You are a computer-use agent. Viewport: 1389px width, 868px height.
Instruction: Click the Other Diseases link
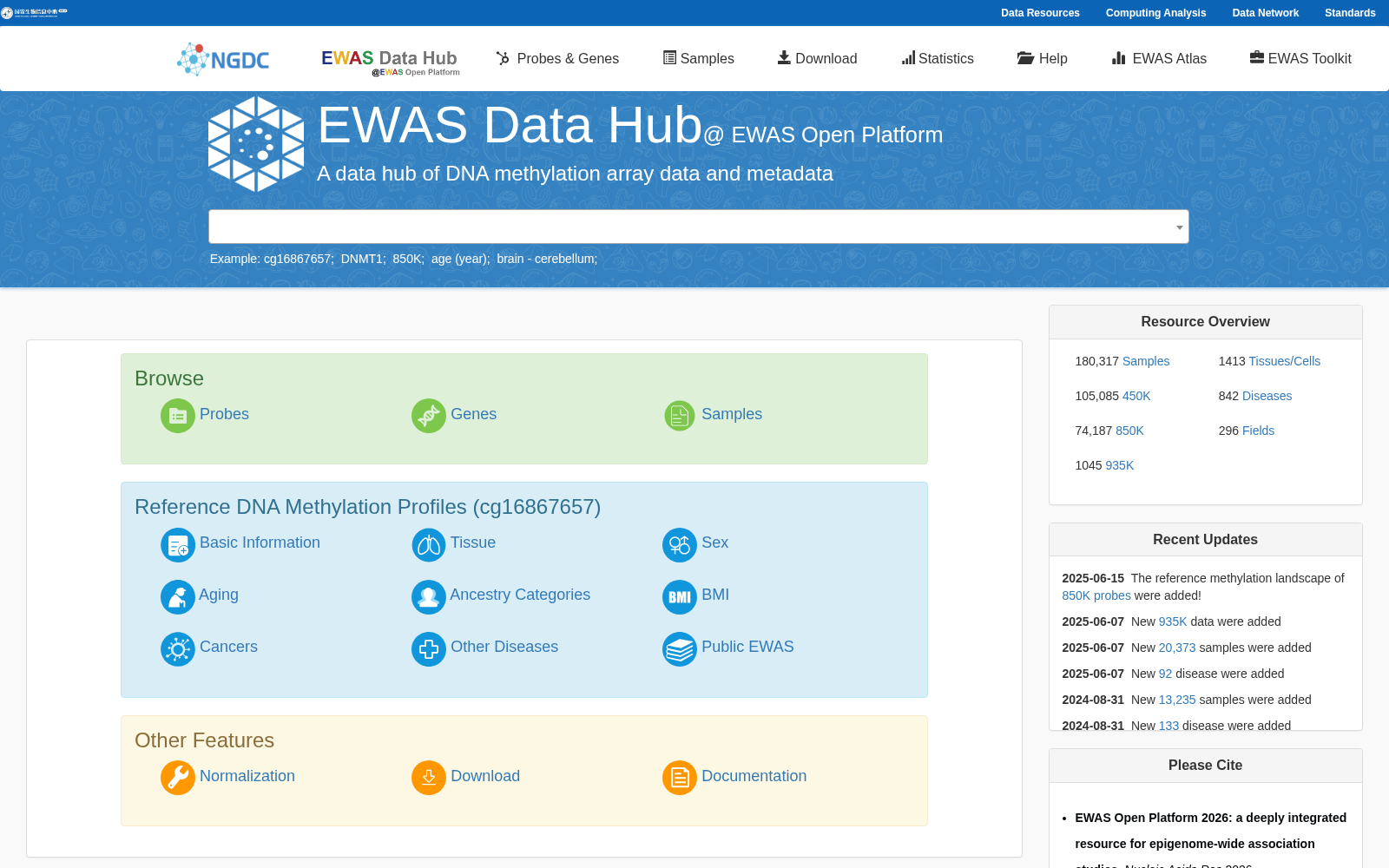(x=504, y=647)
